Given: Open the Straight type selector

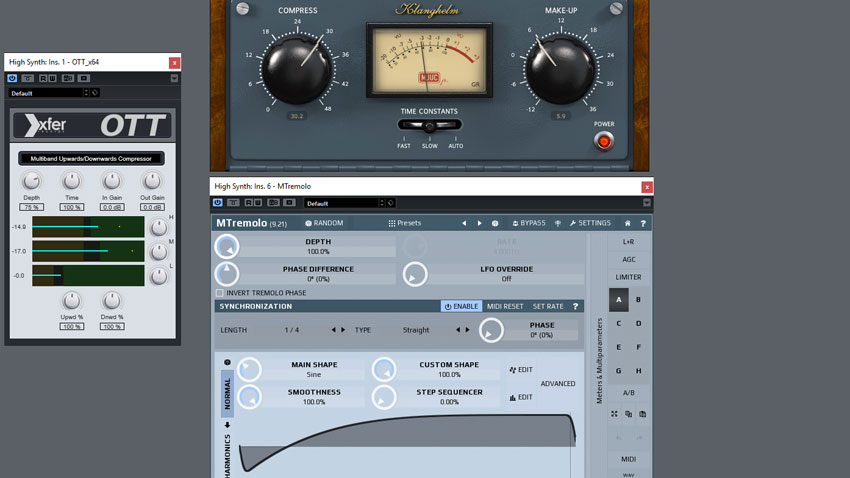Looking at the screenshot, I should (416, 330).
